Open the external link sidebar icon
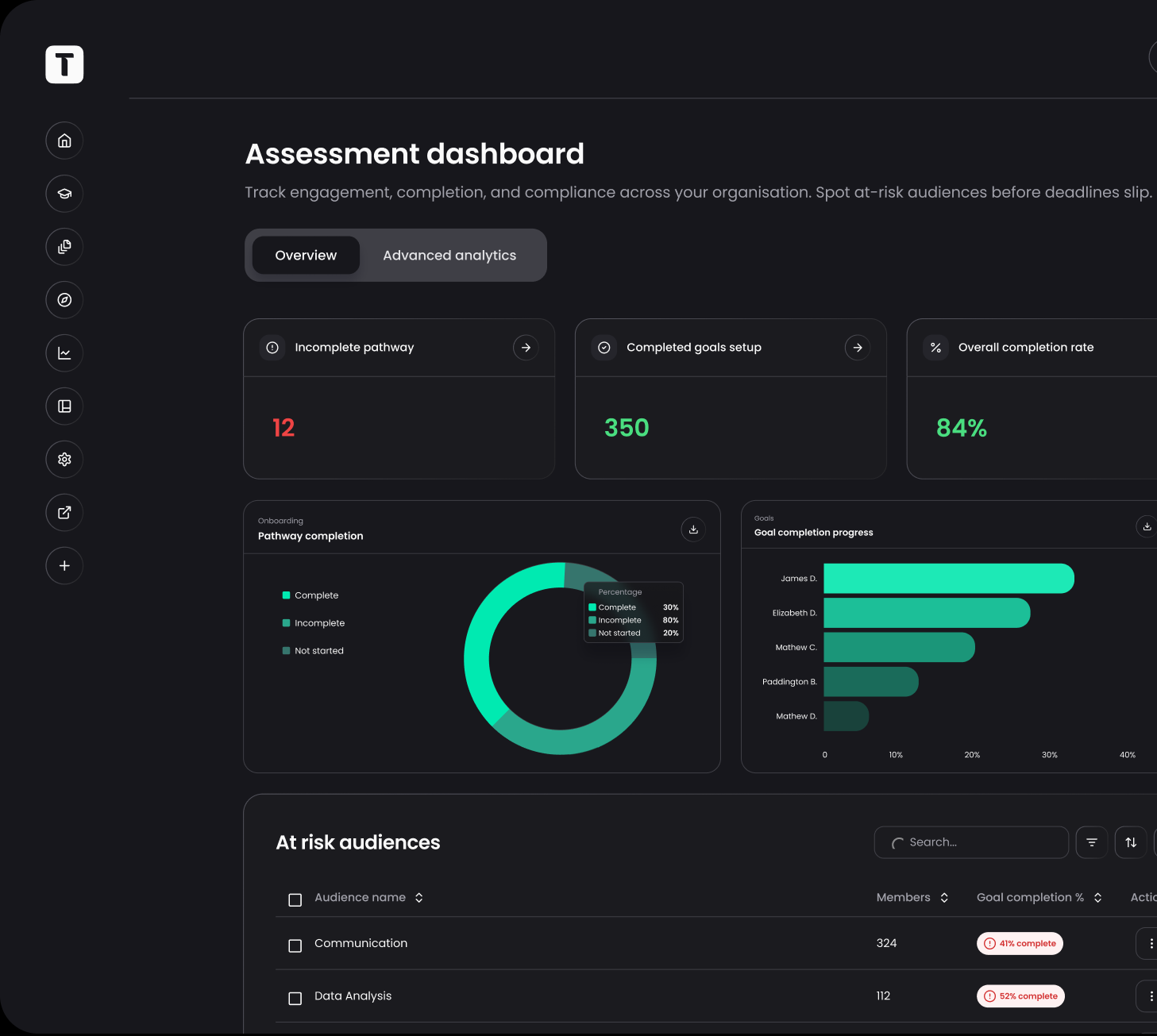 [x=64, y=513]
